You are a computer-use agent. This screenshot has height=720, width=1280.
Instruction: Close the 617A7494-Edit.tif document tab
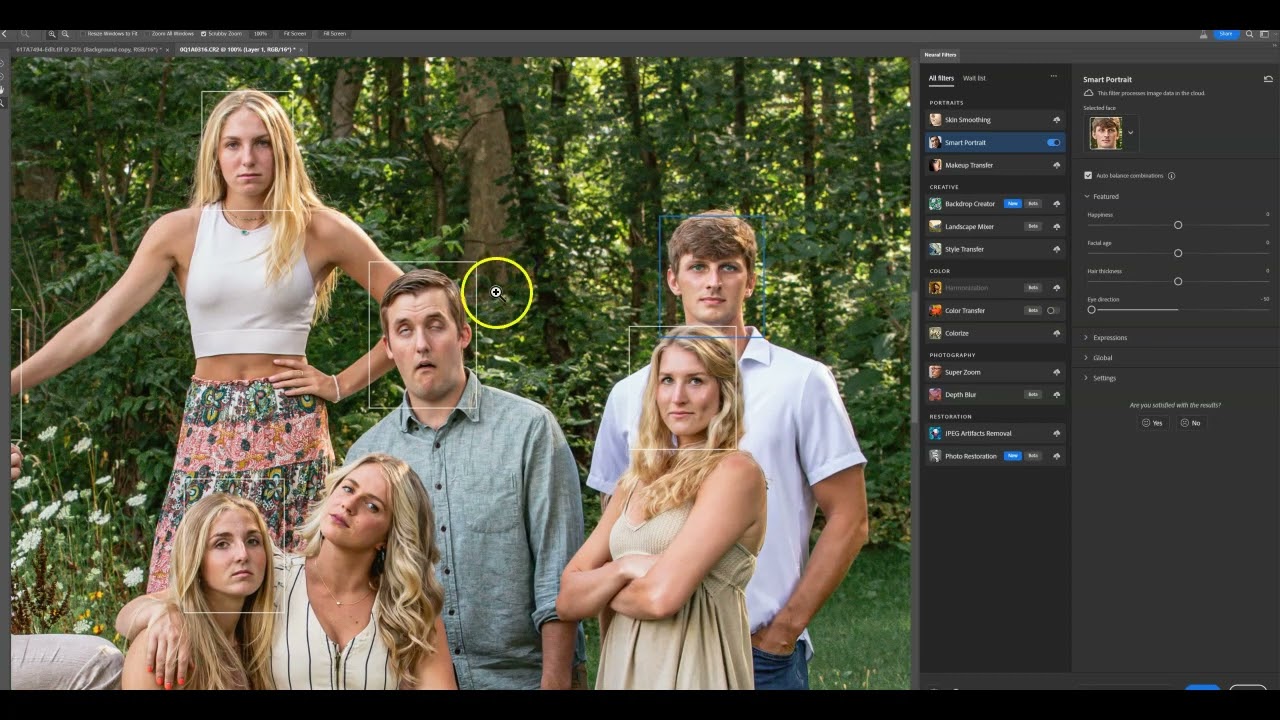[167, 48]
